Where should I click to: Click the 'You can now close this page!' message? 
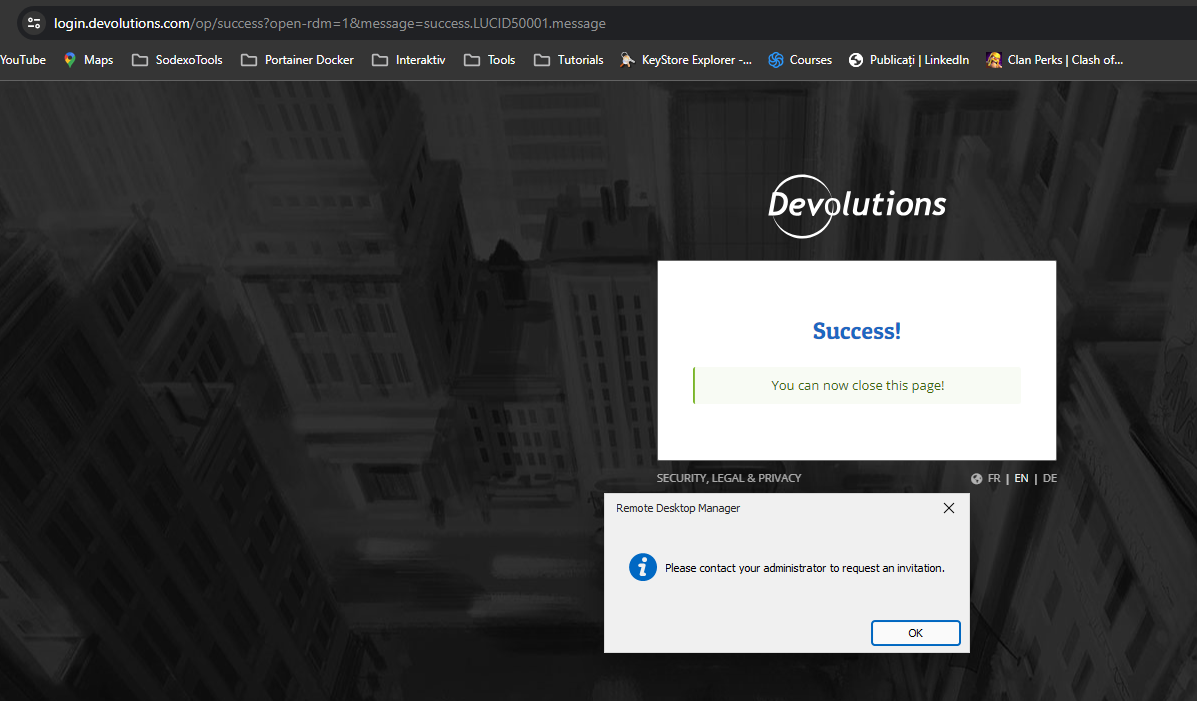click(857, 386)
